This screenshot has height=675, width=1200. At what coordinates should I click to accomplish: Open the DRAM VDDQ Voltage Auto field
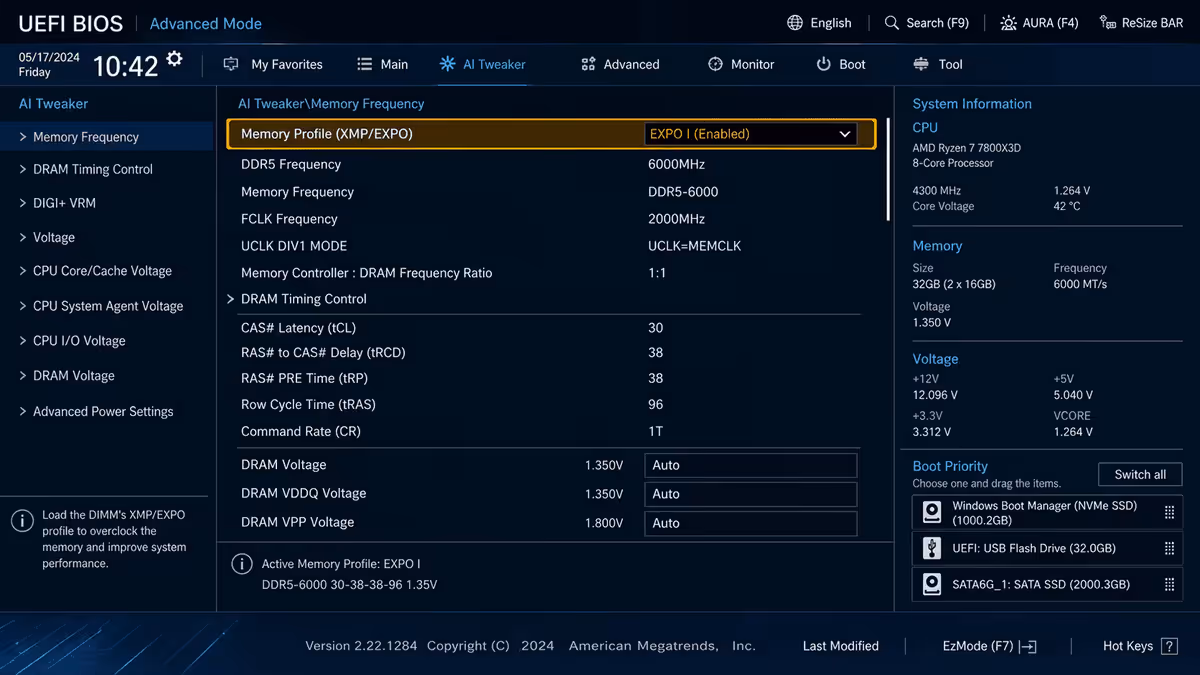750,494
